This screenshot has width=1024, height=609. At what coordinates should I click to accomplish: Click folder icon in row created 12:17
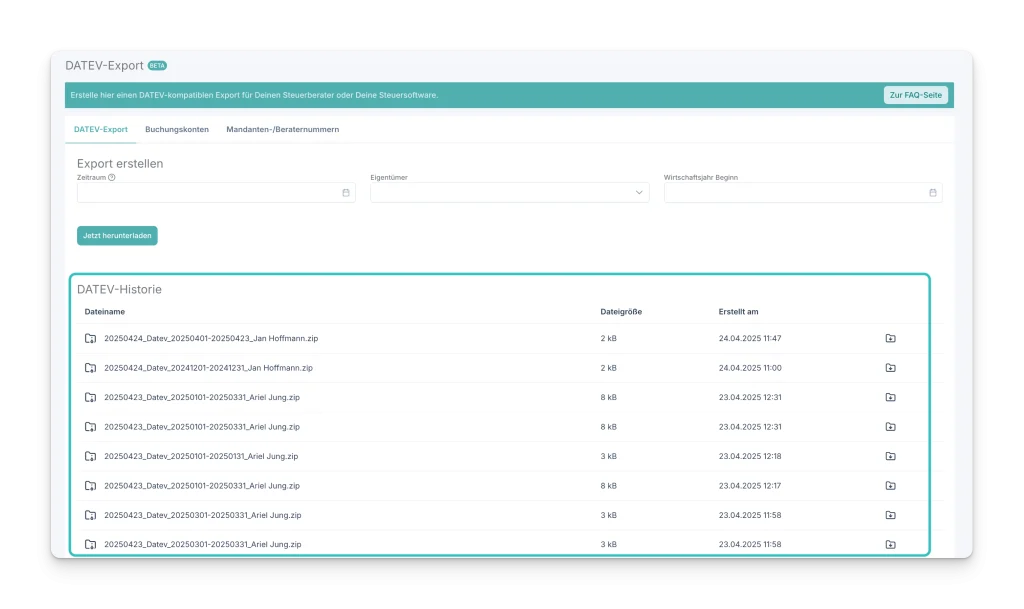pos(90,485)
